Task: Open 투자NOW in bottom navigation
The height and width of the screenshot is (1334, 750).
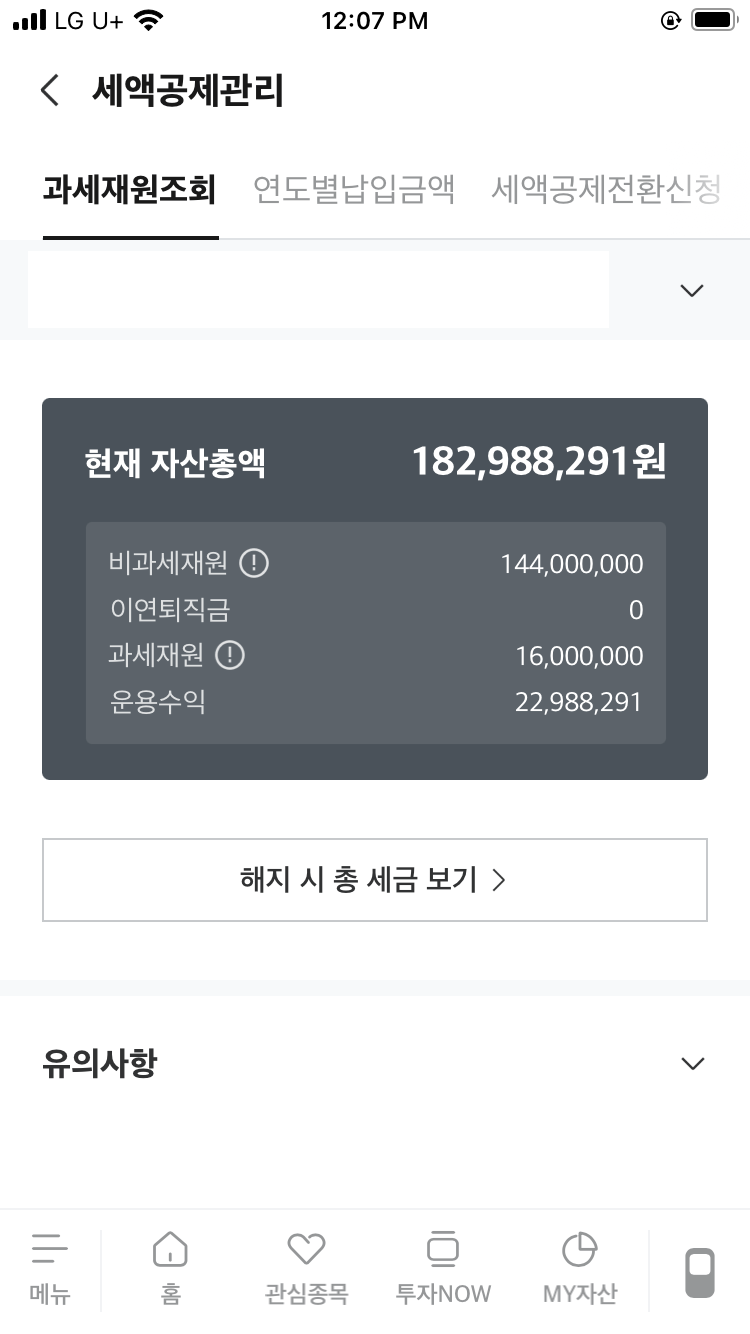Action: click(x=443, y=1268)
